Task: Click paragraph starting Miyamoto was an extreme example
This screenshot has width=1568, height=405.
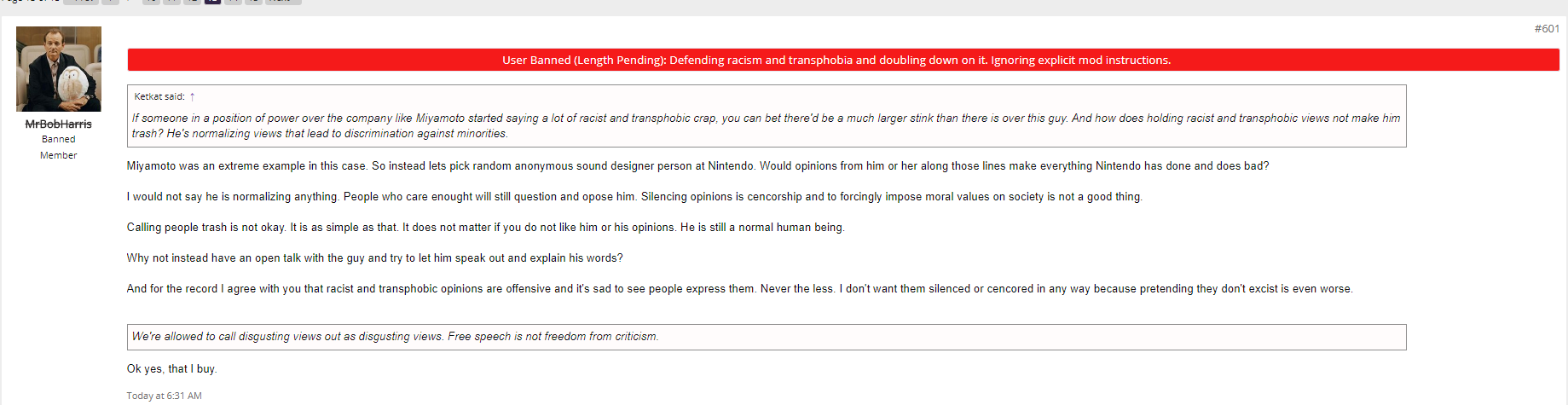Action: 697,166
